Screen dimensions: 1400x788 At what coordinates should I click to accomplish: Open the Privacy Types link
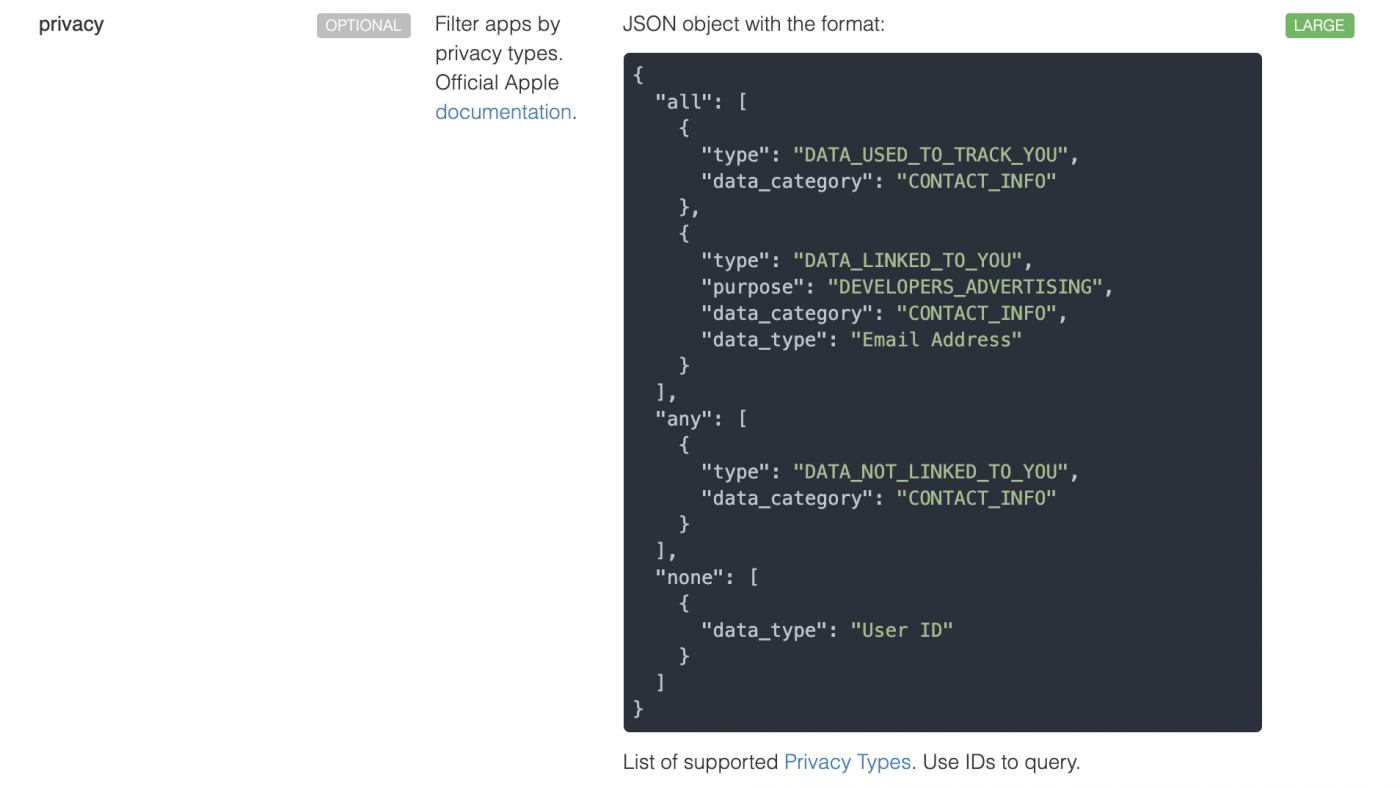tap(847, 762)
